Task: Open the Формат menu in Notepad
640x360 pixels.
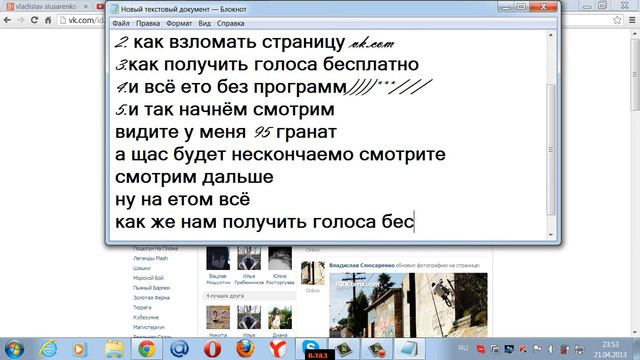Action: point(179,24)
